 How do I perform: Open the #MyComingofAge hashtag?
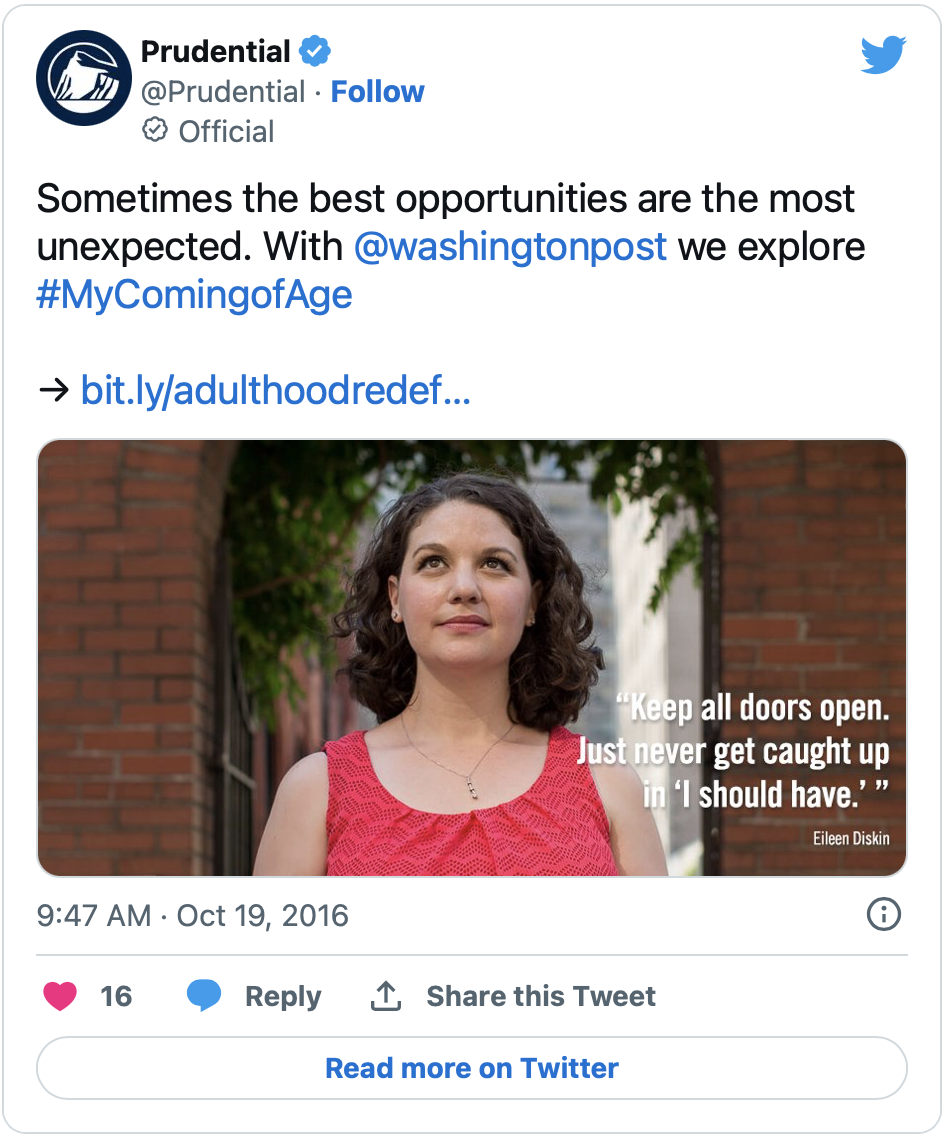click(x=194, y=296)
